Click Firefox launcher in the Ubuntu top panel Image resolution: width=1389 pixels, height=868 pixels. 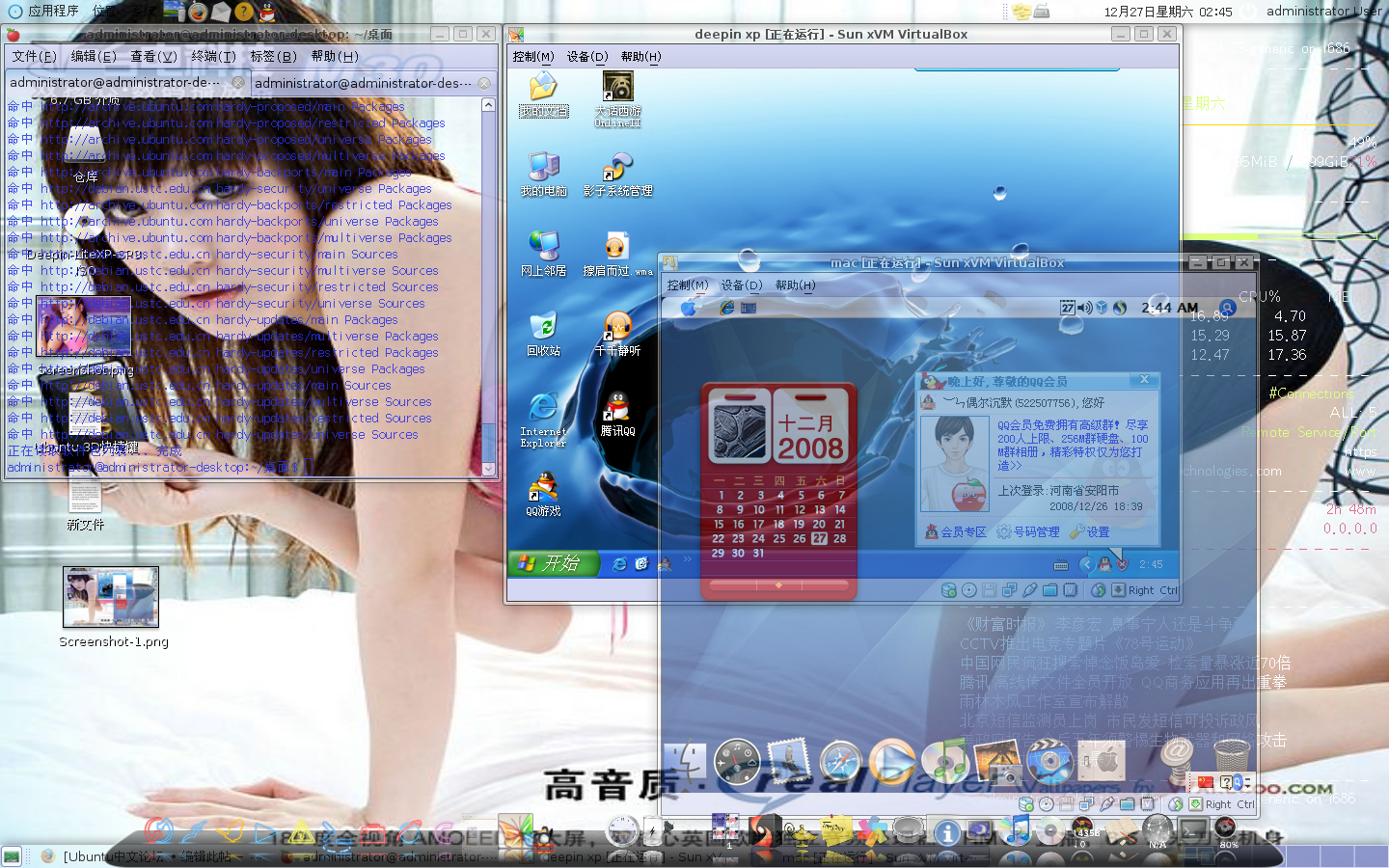[198, 12]
